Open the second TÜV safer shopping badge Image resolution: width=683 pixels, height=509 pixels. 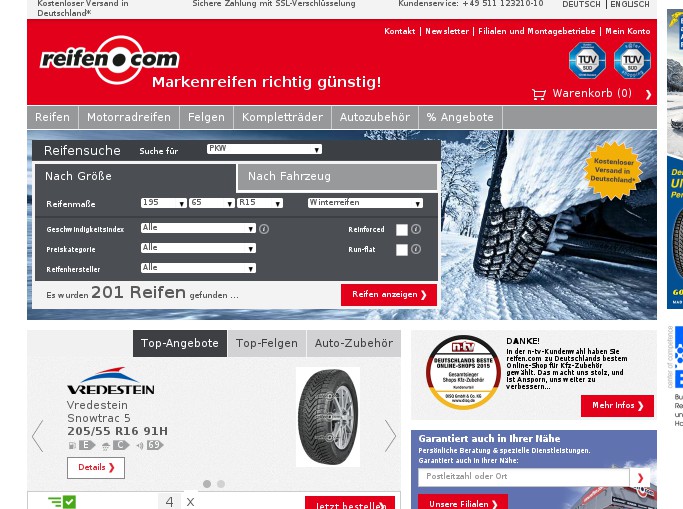pyautogui.click(x=632, y=61)
